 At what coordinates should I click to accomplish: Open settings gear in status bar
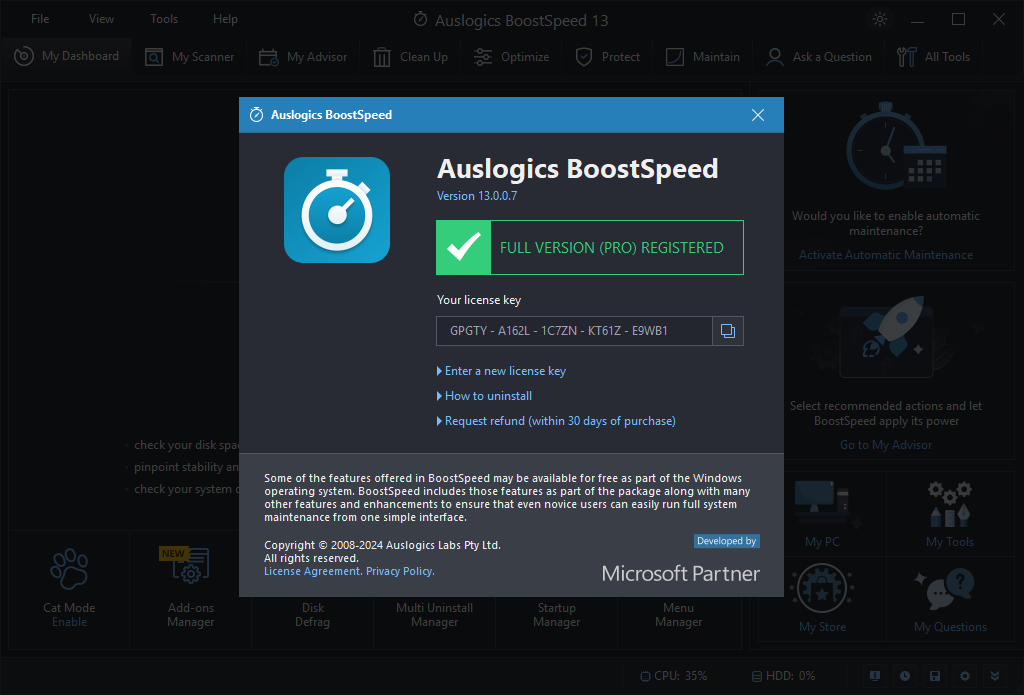click(965, 676)
